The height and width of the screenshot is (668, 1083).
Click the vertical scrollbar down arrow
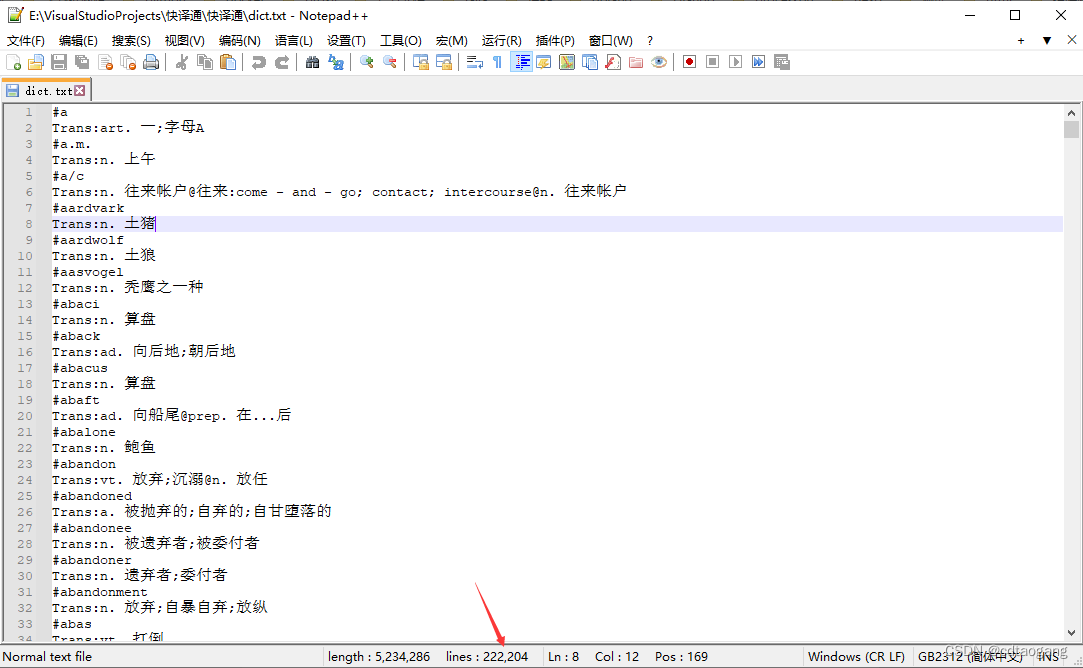pos(1071,633)
